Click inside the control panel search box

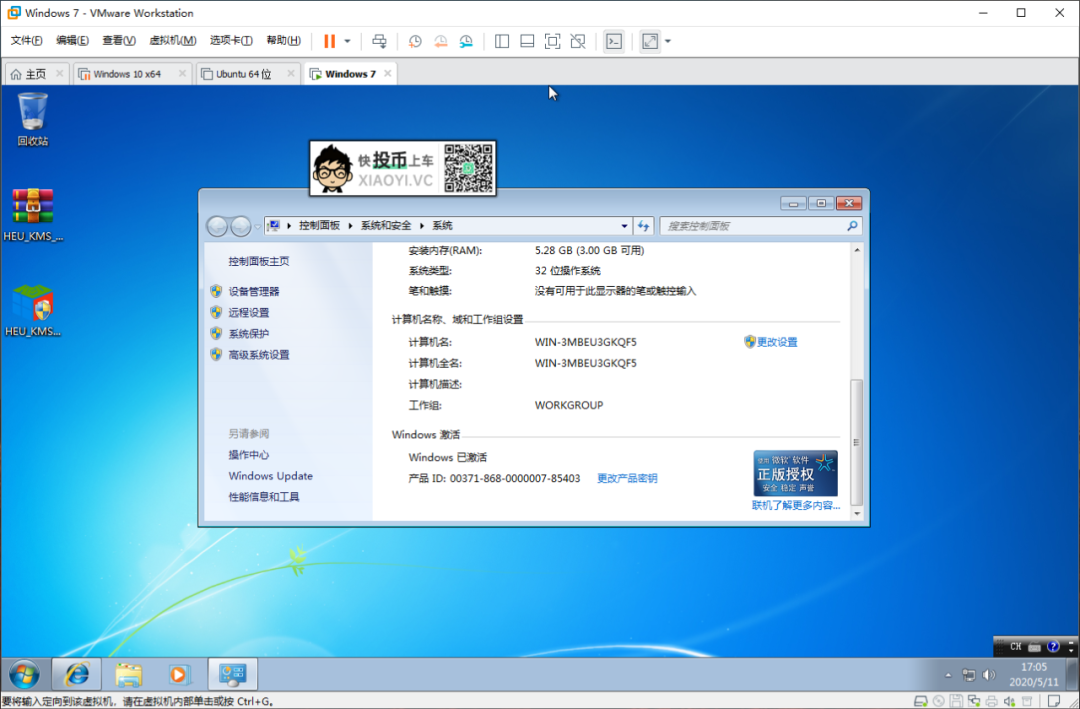[760, 225]
